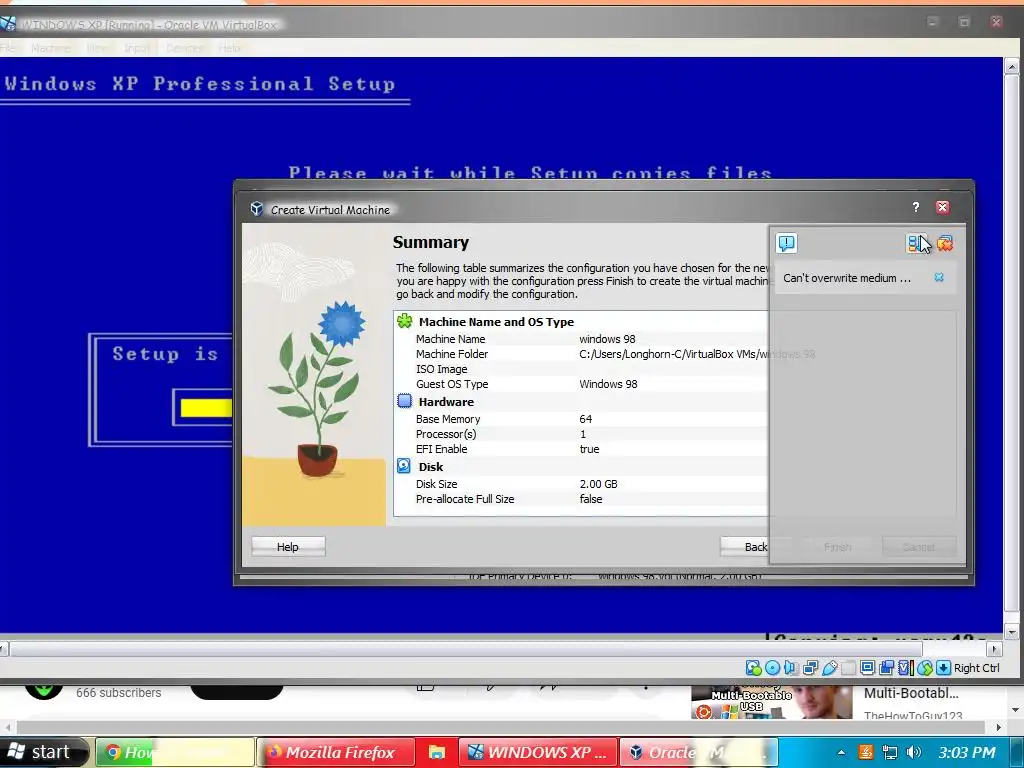Open the Multi-Bootable USB video thumbnail
Image resolution: width=1024 pixels, height=768 pixels.
point(772,702)
